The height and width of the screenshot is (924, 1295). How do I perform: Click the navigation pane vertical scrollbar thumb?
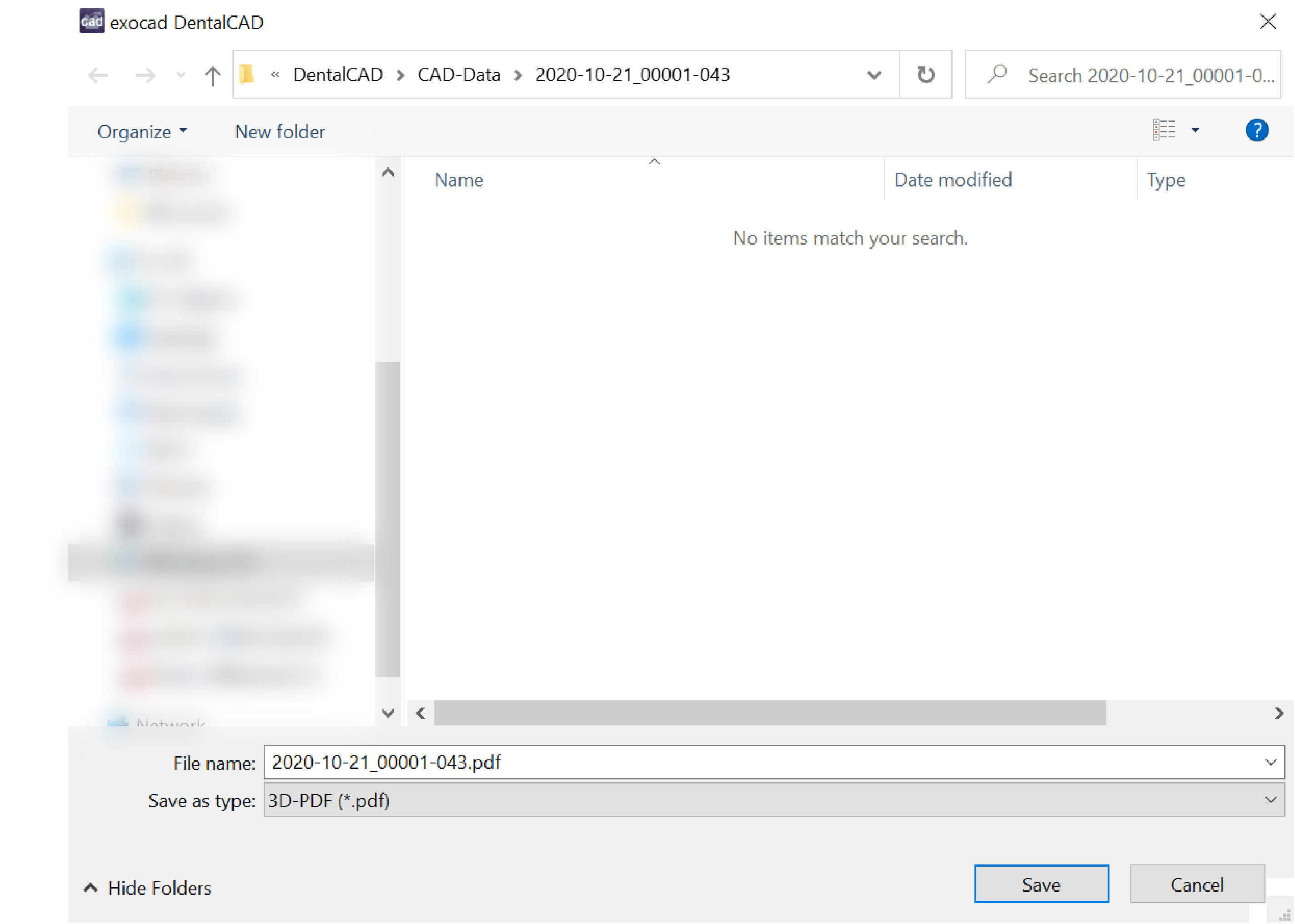coord(388,519)
